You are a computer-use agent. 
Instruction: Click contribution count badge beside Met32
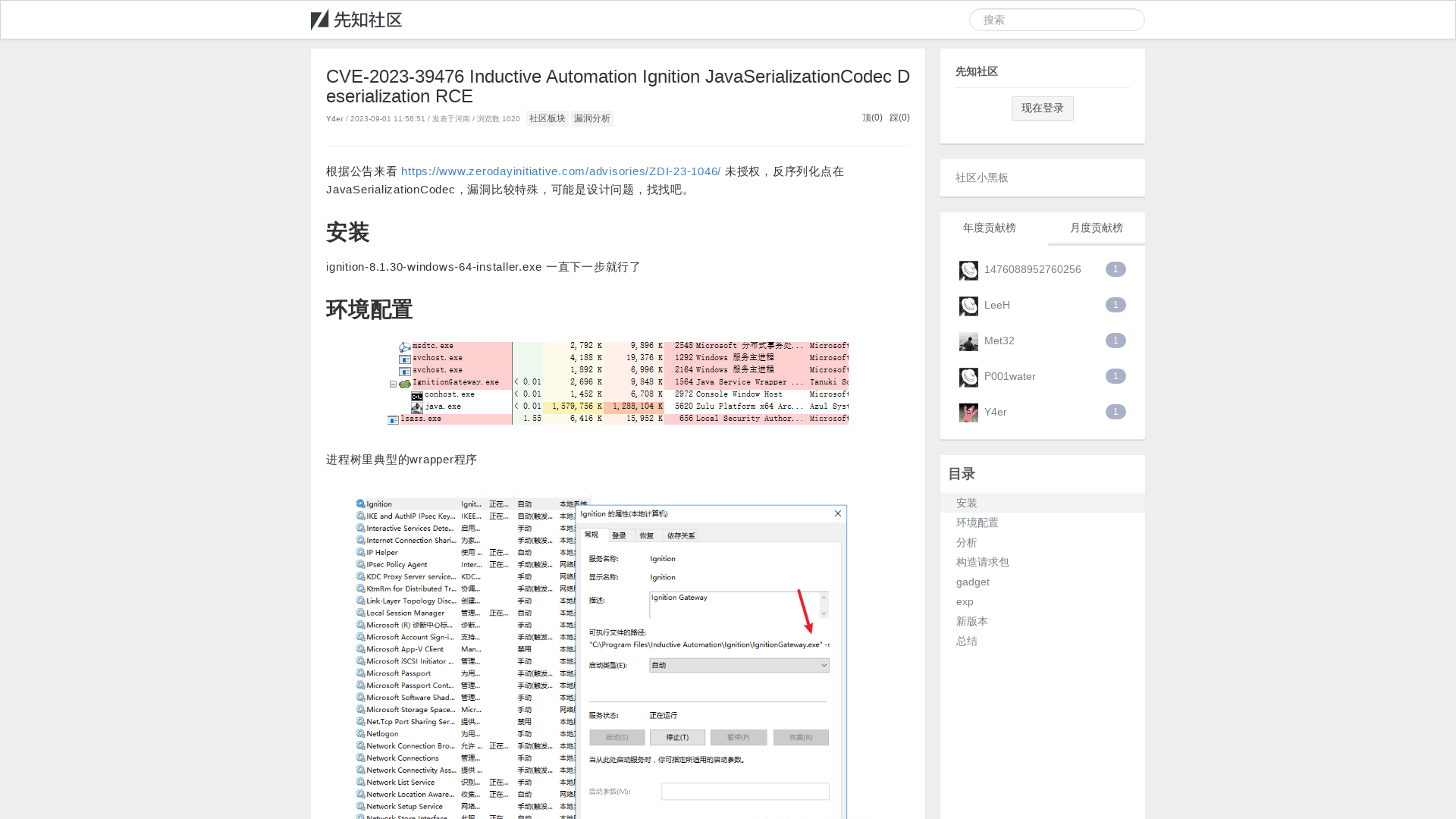click(x=1115, y=340)
